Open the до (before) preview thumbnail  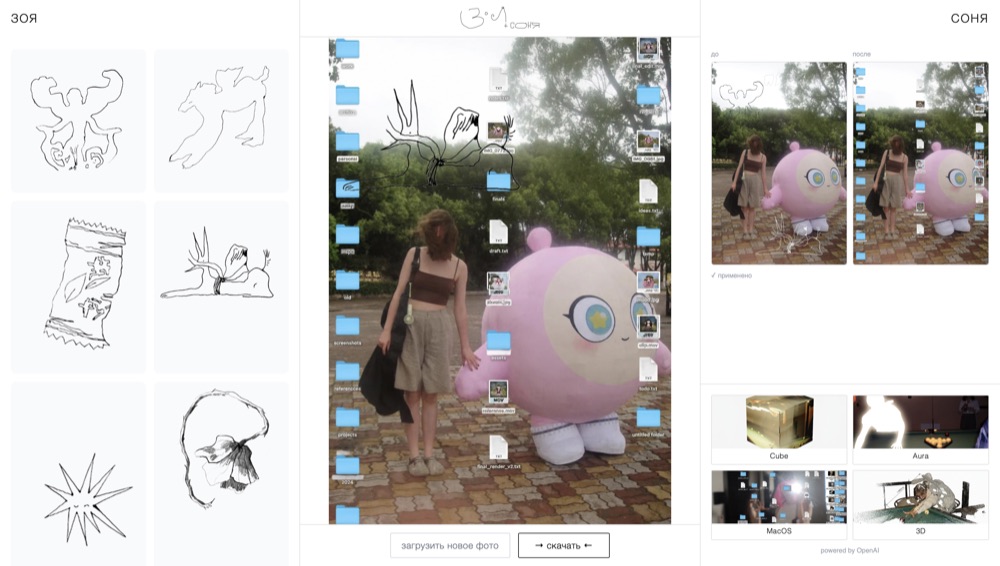[x=779, y=163]
